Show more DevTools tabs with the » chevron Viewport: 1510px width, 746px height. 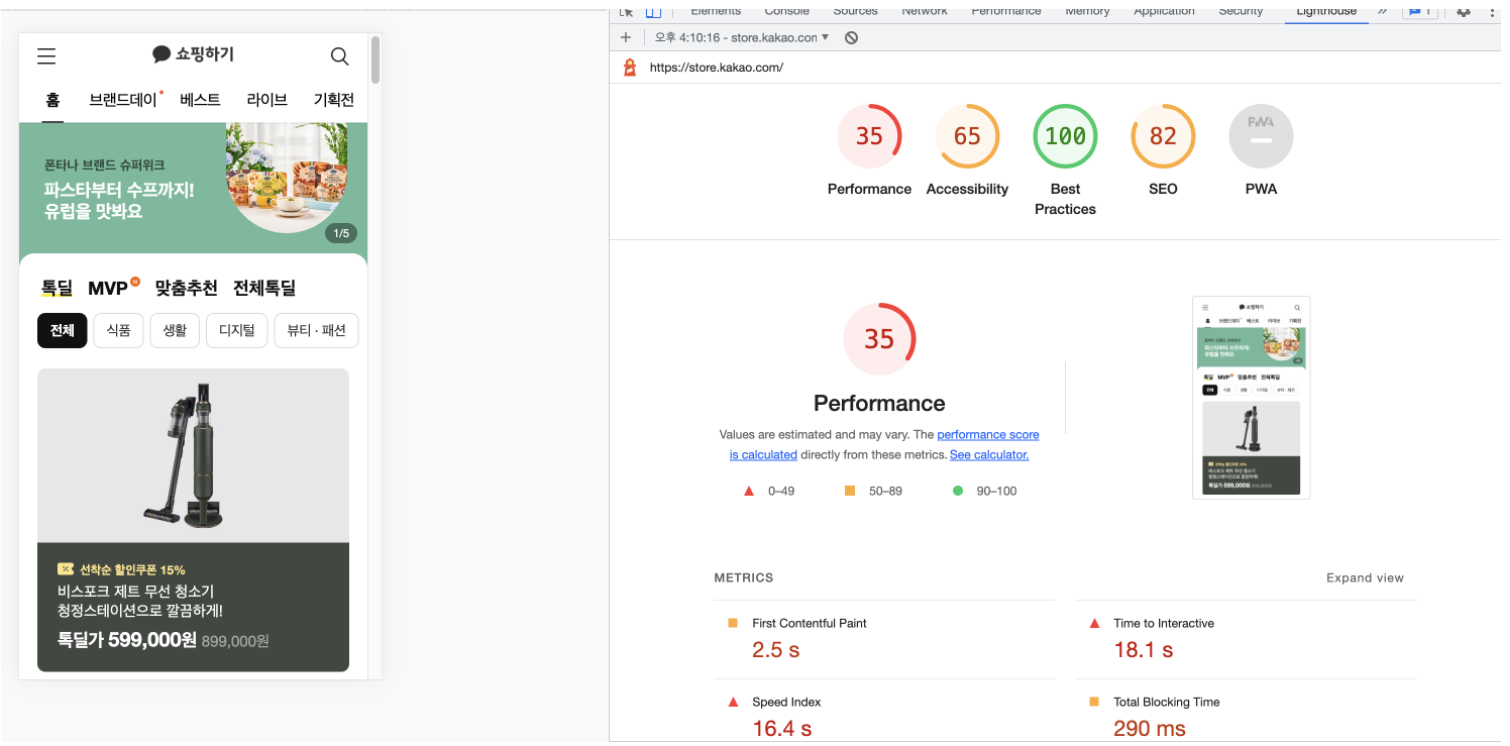(1383, 11)
